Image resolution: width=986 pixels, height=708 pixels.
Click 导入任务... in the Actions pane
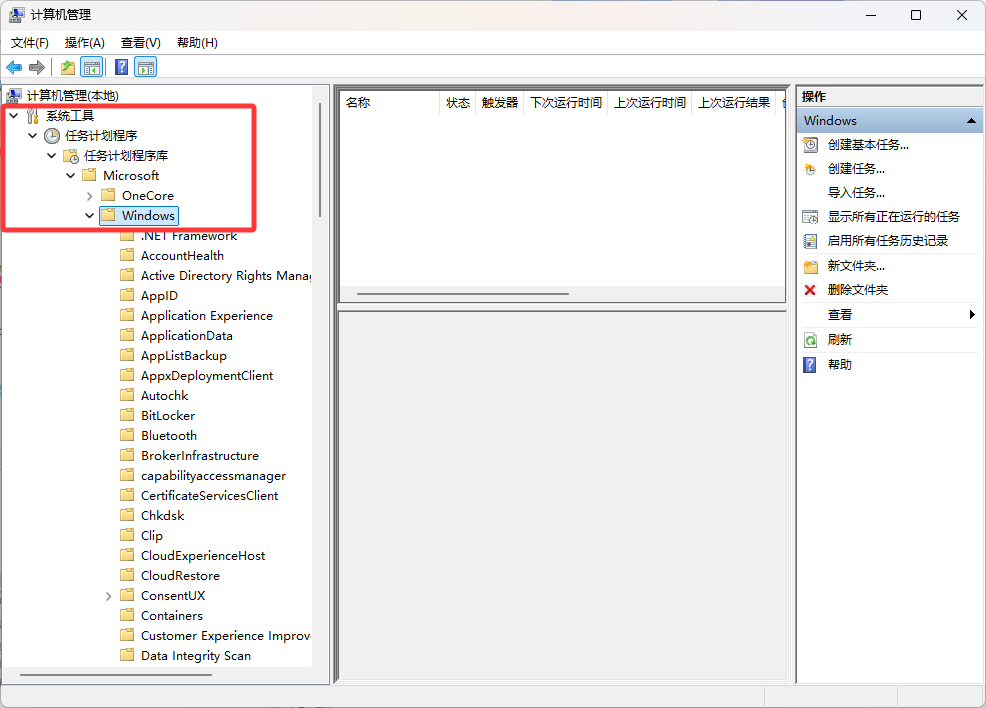[x=856, y=193]
